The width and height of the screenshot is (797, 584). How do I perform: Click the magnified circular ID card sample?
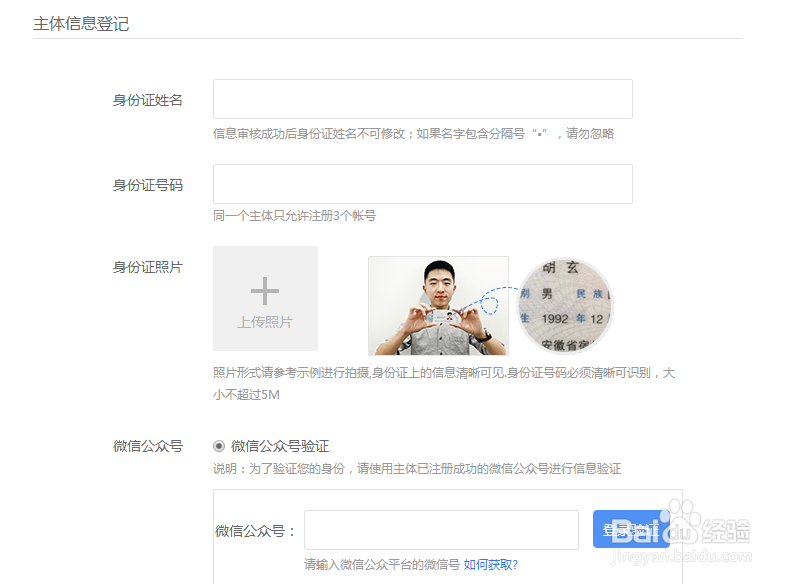pyautogui.click(x=565, y=306)
